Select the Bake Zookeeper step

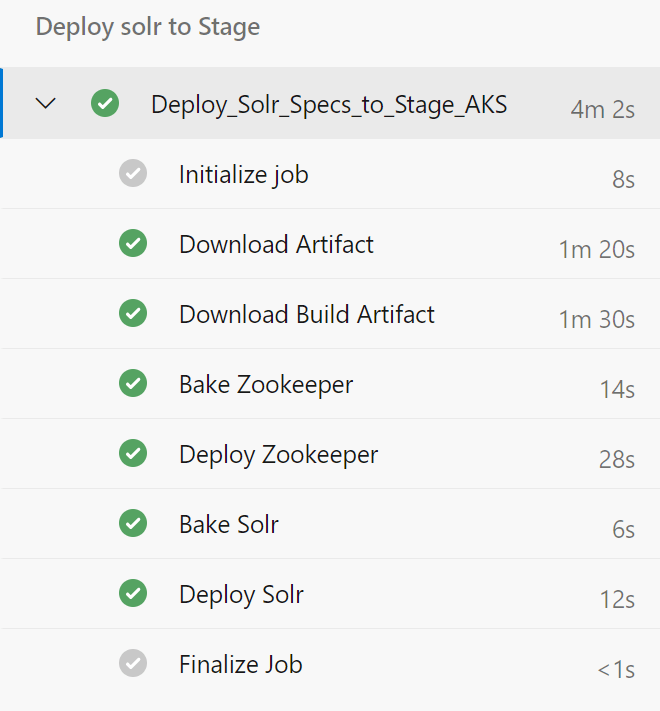(265, 385)
